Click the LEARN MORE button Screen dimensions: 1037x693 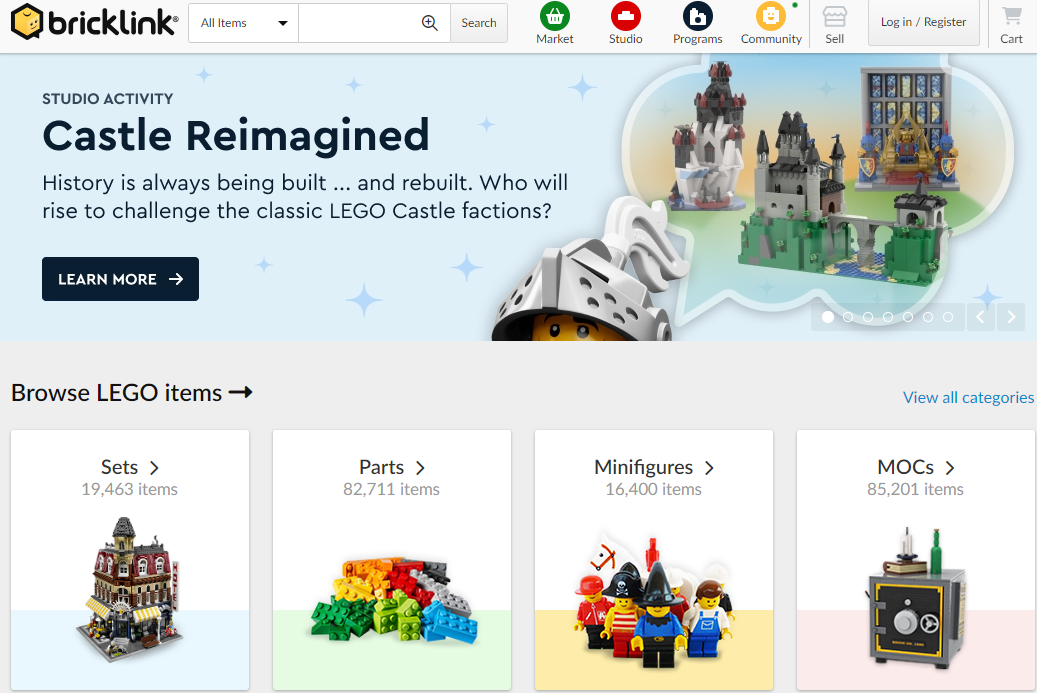[120, 279]
